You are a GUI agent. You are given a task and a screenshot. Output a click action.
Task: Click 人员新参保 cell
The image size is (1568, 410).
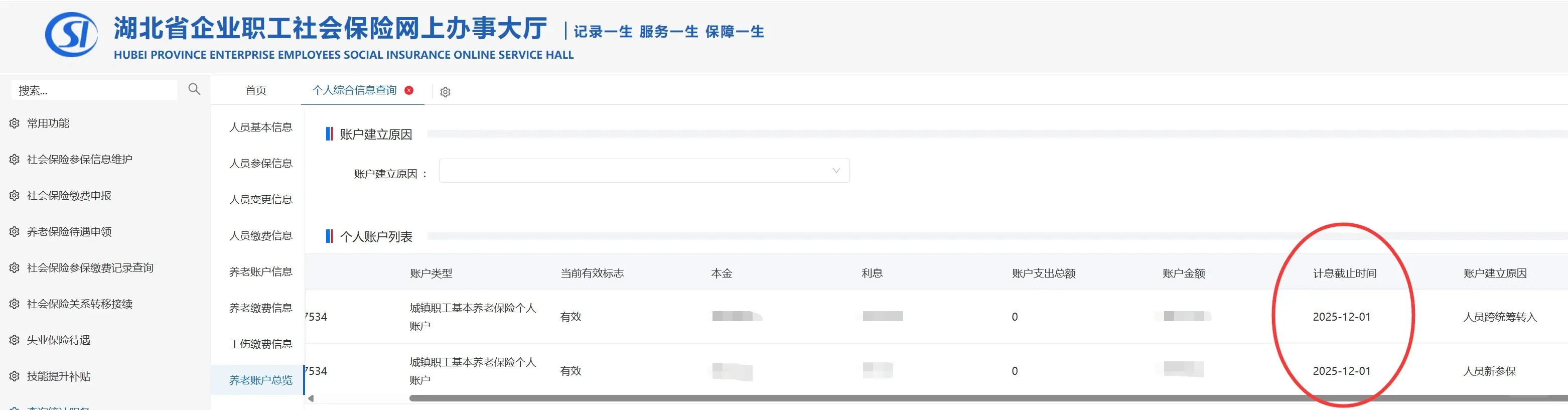coord(1490,372)
